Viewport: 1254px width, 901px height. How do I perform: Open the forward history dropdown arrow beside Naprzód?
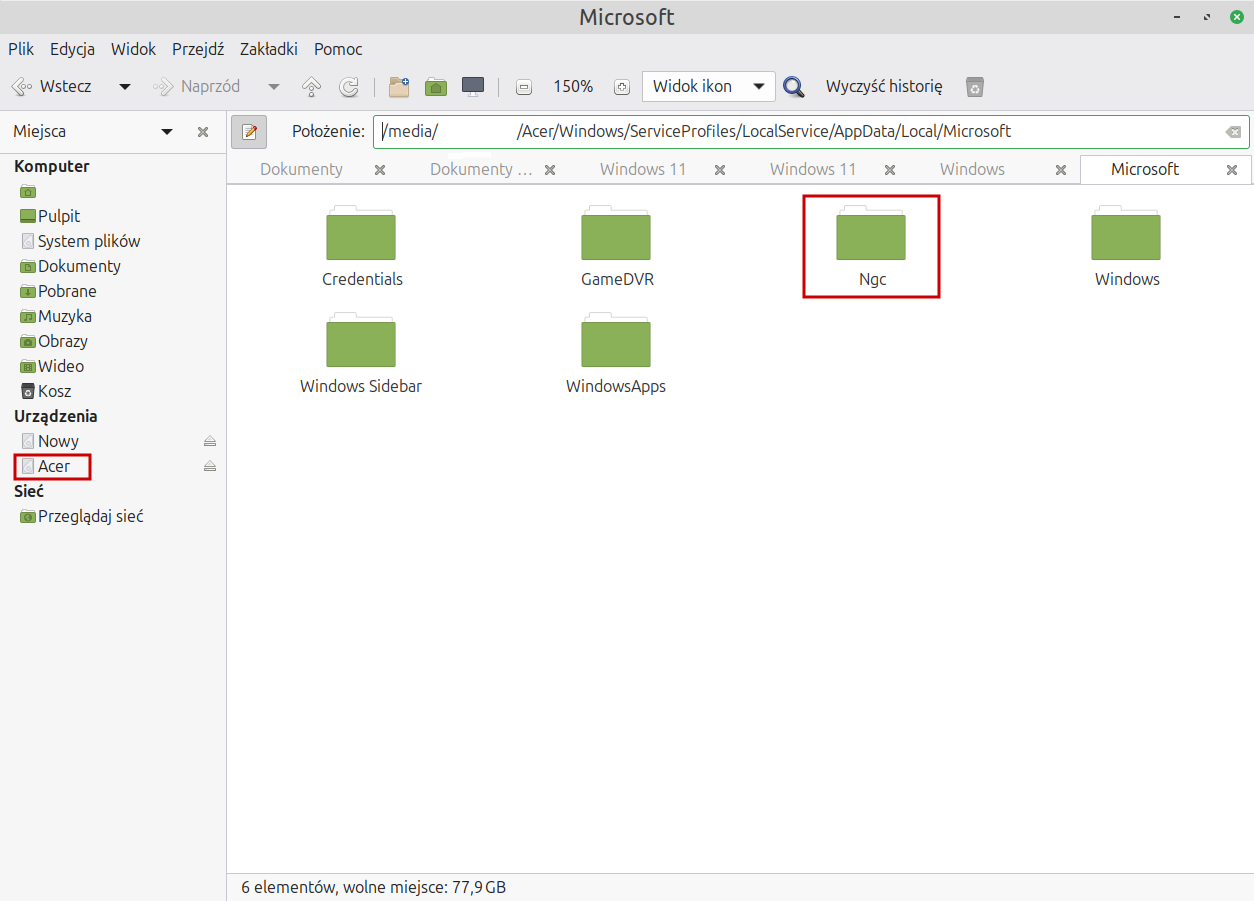(x=274, y=87)
